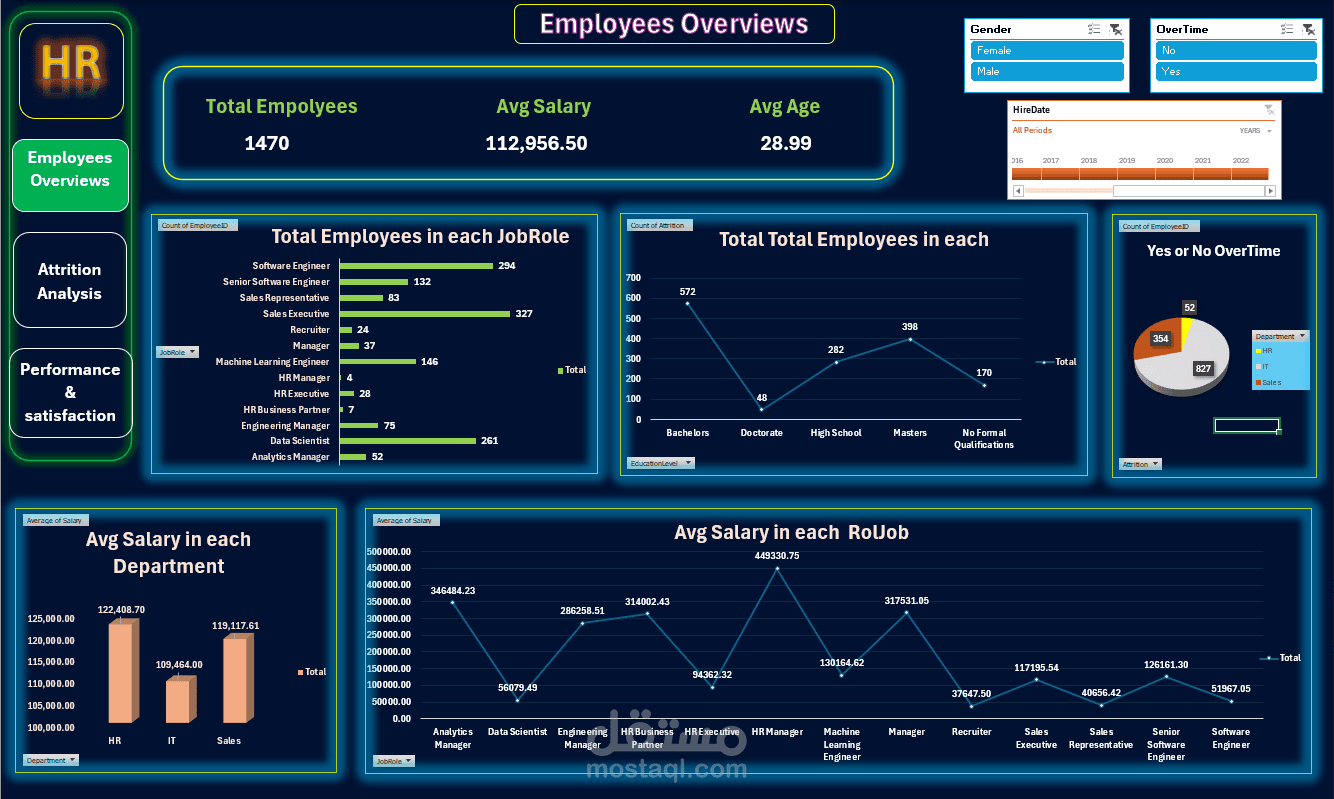The height and width of the screenshot is (799, 1334).
Task: Click the Bachelors point labeled 572
Action: tap(687, 303)
